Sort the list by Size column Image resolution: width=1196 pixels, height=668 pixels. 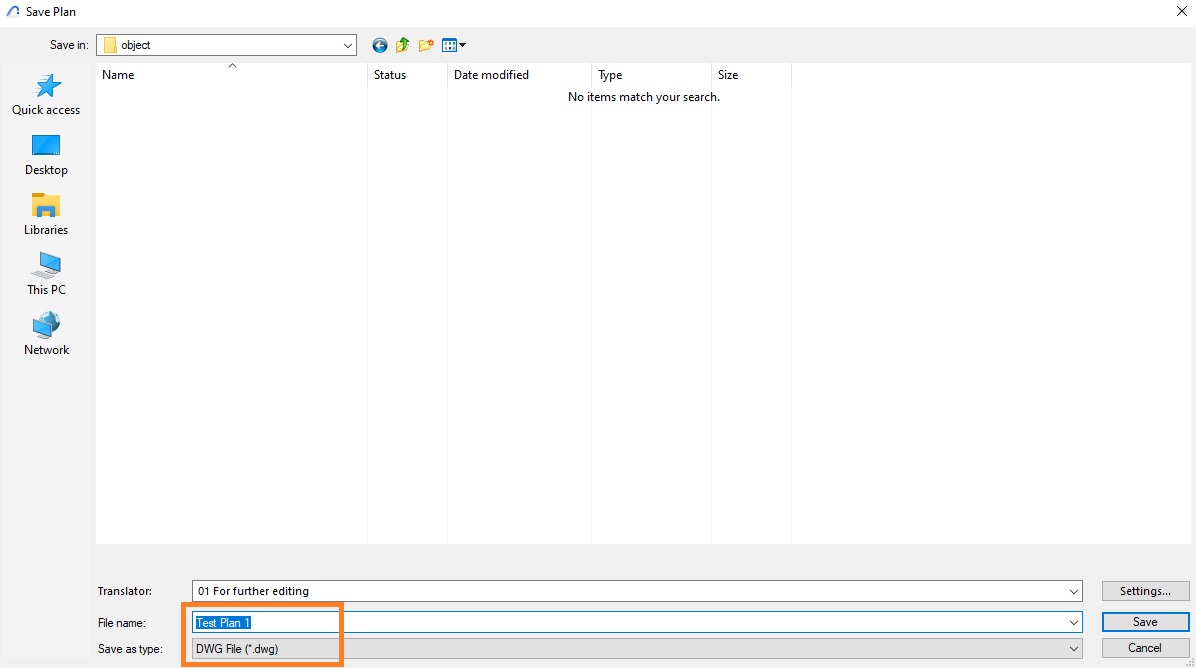click(x=751, y=75)
